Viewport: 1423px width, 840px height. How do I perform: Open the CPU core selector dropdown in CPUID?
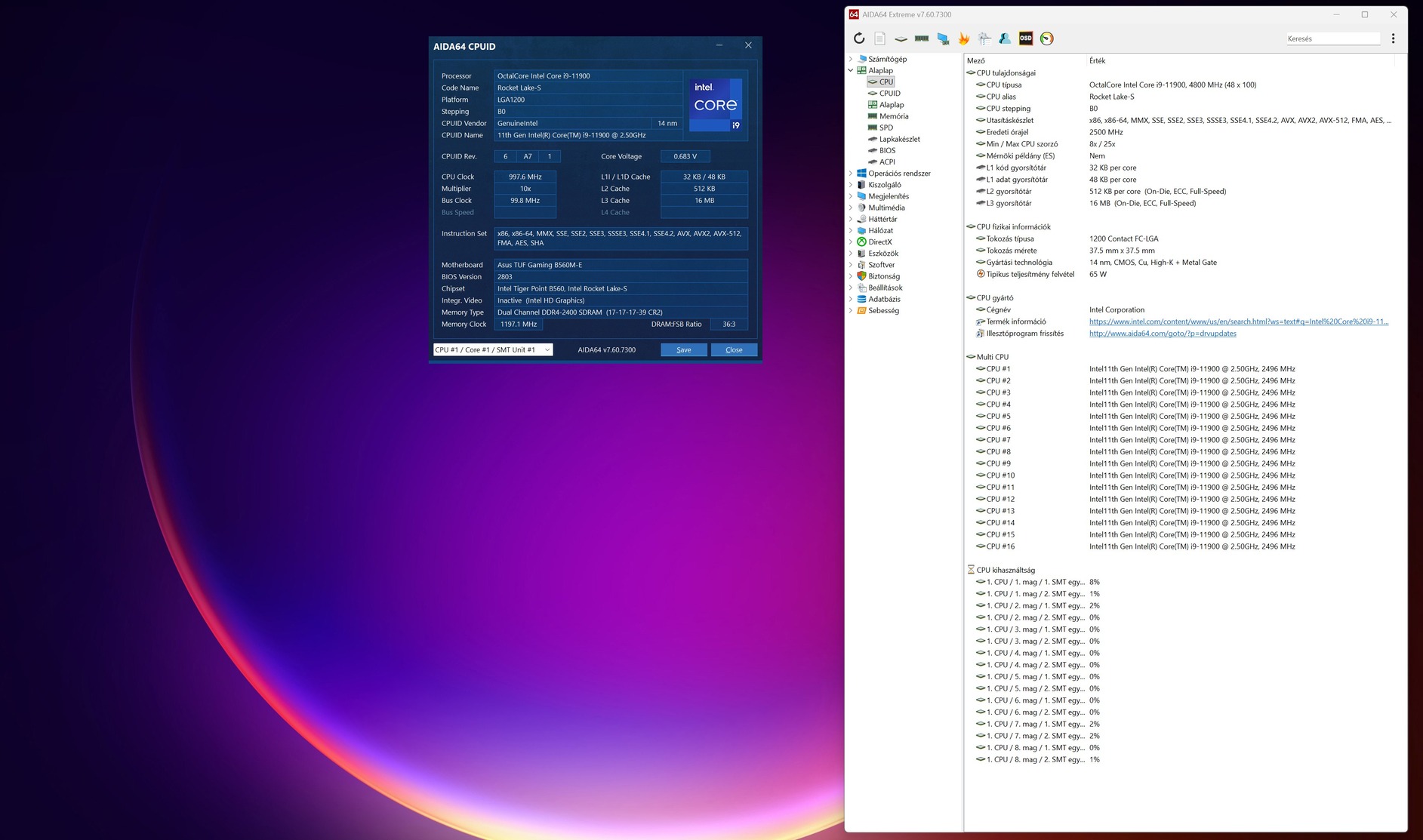tap(493, 349)
